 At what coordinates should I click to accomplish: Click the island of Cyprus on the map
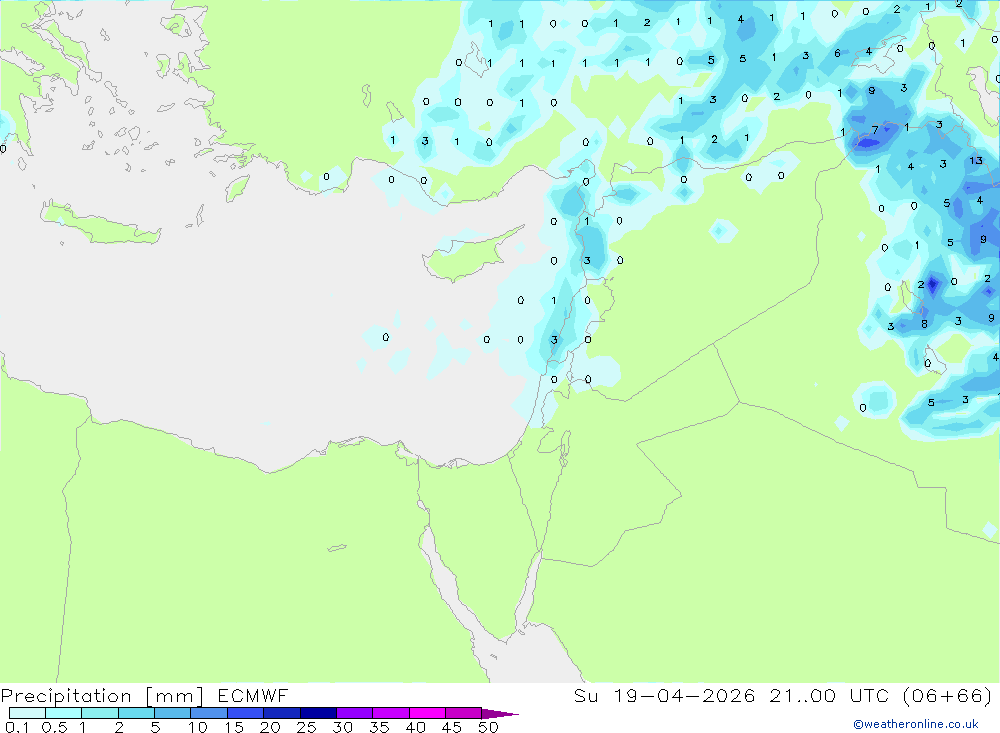[469, 255]
